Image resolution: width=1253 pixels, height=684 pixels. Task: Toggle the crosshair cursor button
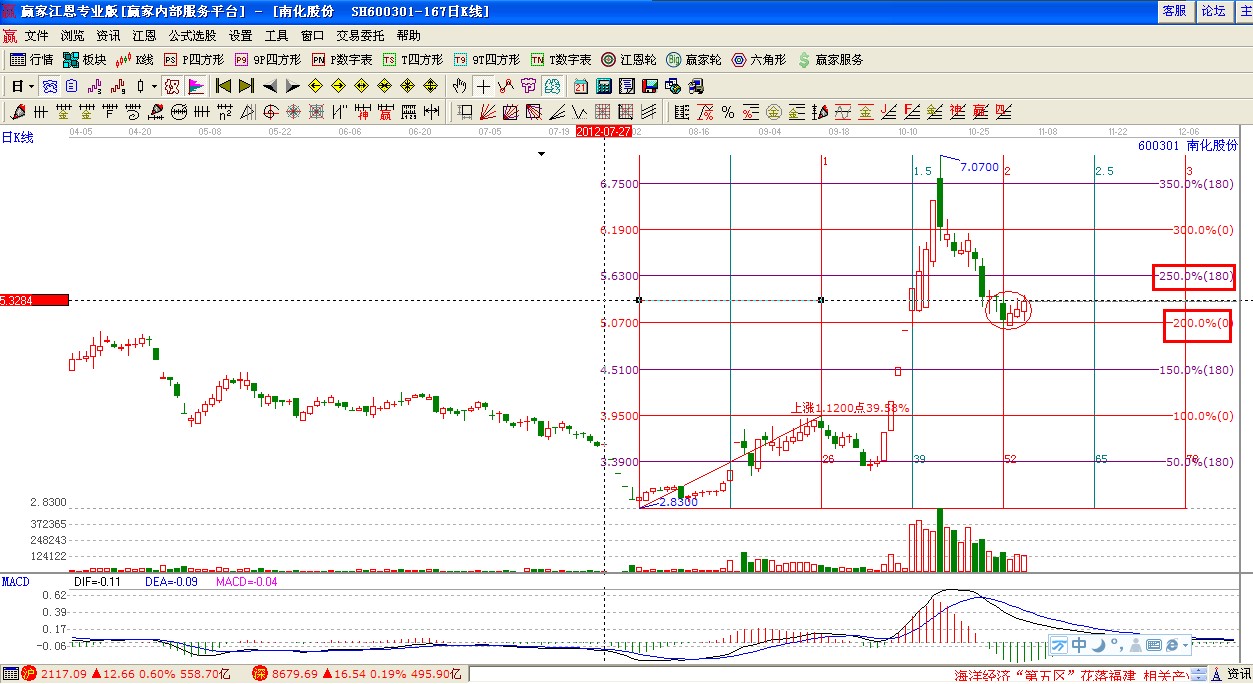[x=483, y=86]
